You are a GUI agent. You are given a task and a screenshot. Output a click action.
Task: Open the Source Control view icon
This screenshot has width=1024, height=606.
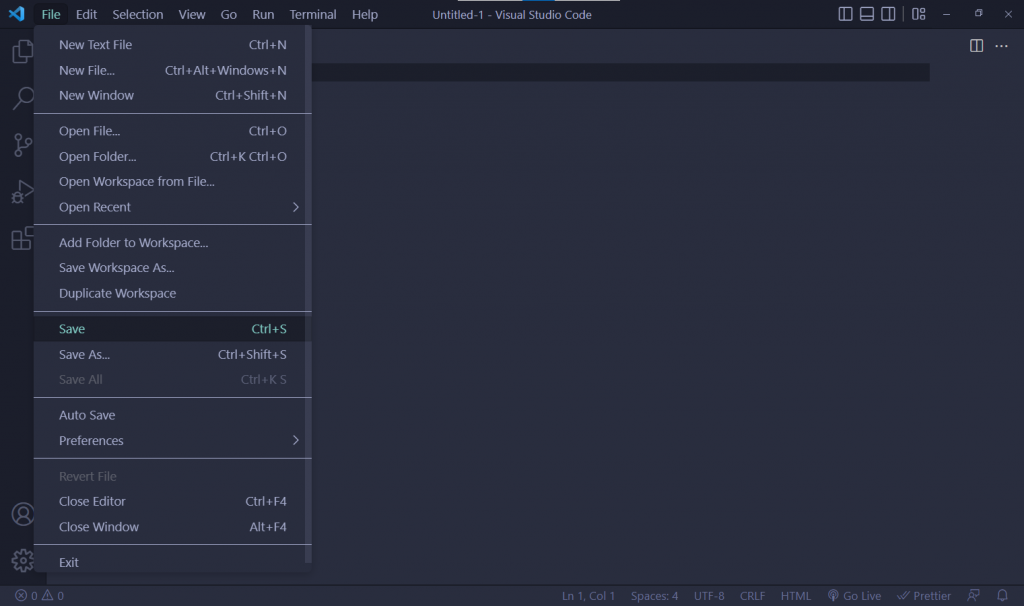[22, 145]
